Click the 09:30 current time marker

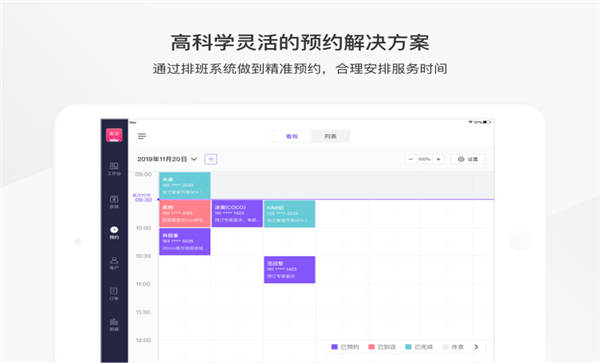tap(143, 200)
